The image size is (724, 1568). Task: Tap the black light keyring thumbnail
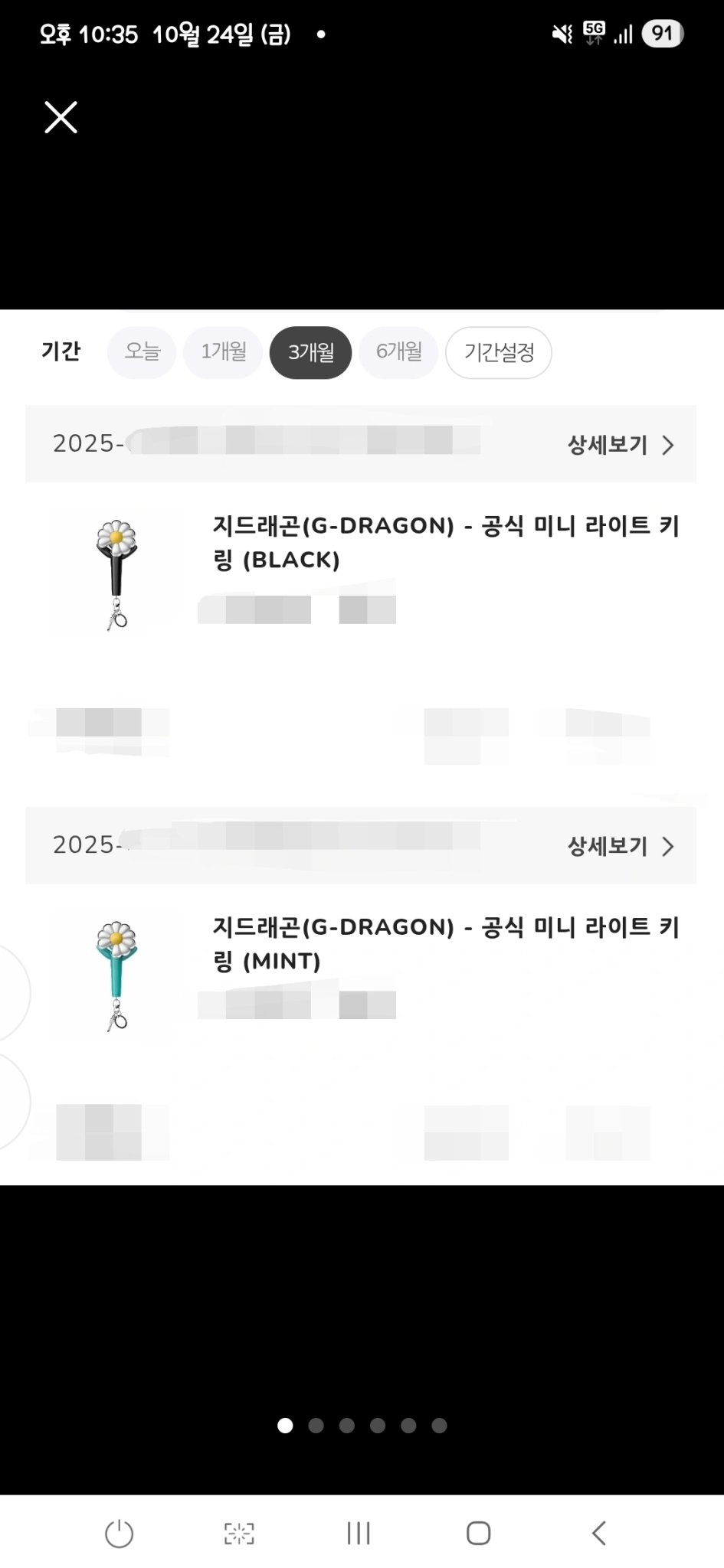point(116,574)
